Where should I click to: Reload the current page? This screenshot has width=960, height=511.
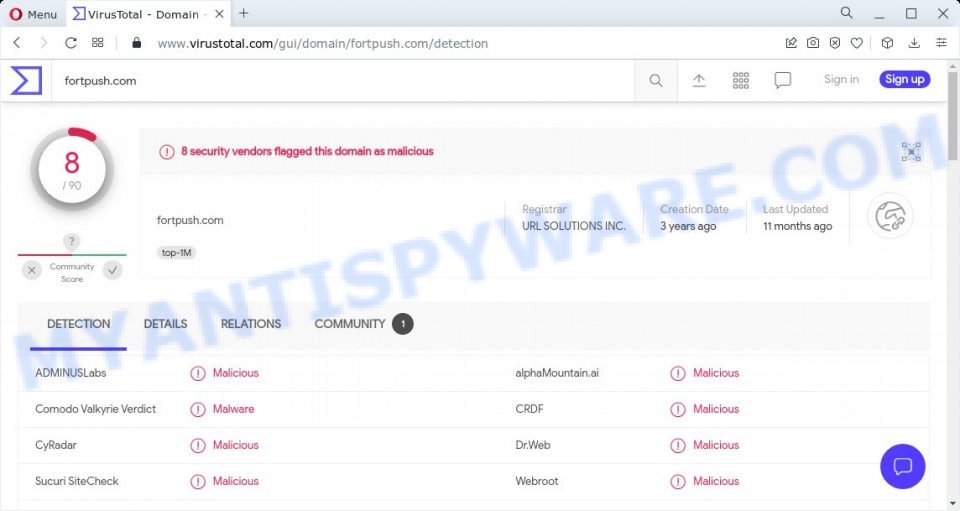click(x=71, y=43)
